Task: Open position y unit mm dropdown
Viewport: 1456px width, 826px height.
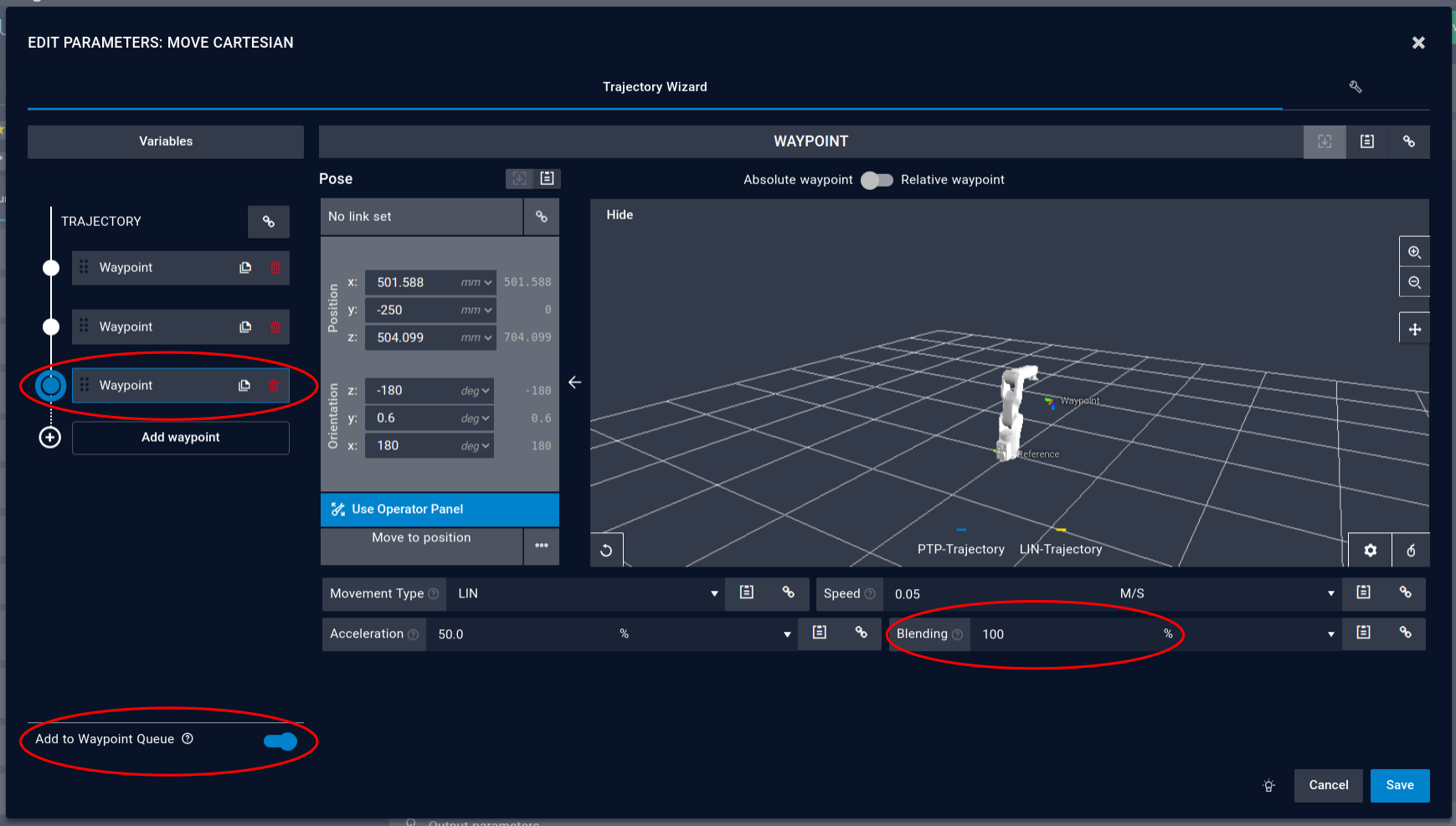Action: [x=476, y=310]
